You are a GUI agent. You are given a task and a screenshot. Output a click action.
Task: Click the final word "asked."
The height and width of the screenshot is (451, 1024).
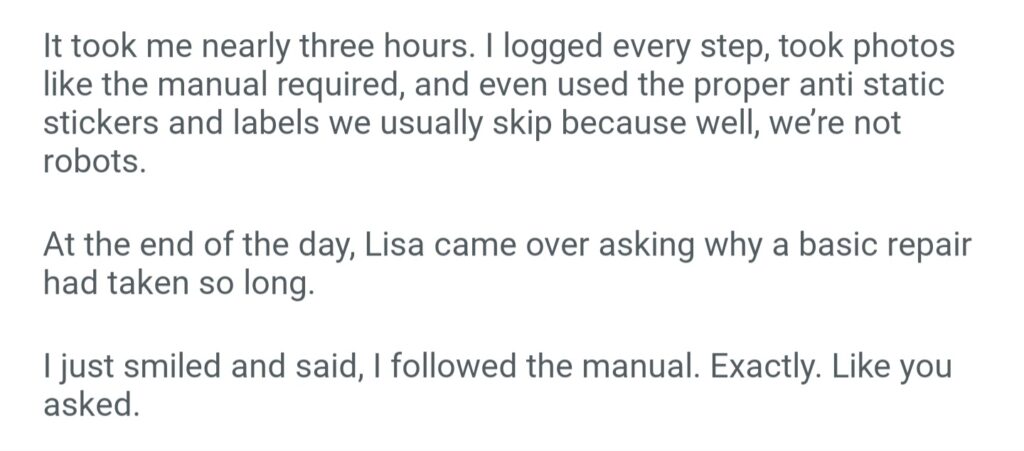[89, 406]
